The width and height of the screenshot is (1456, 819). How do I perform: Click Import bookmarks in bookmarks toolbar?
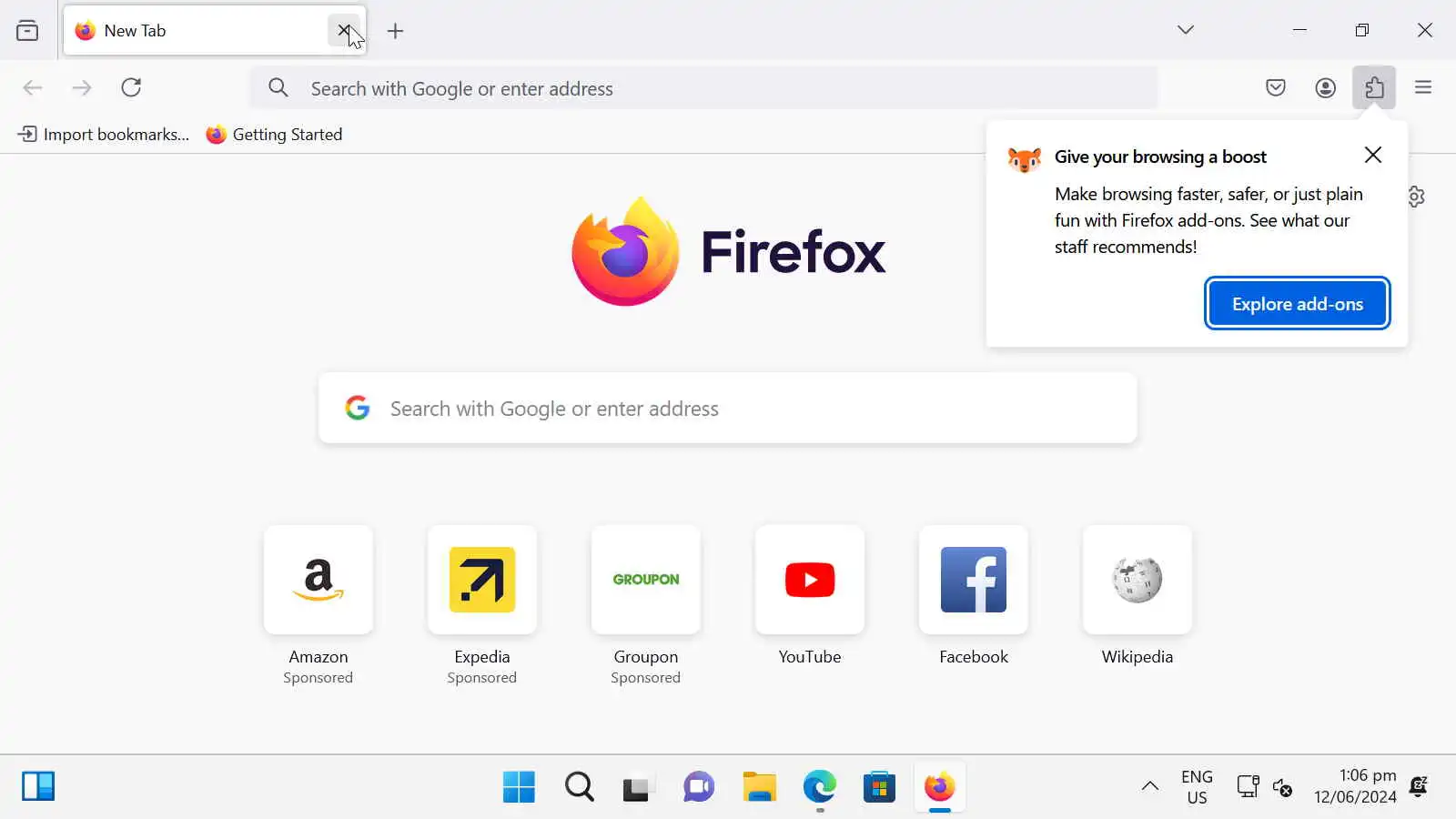(103, 135)
